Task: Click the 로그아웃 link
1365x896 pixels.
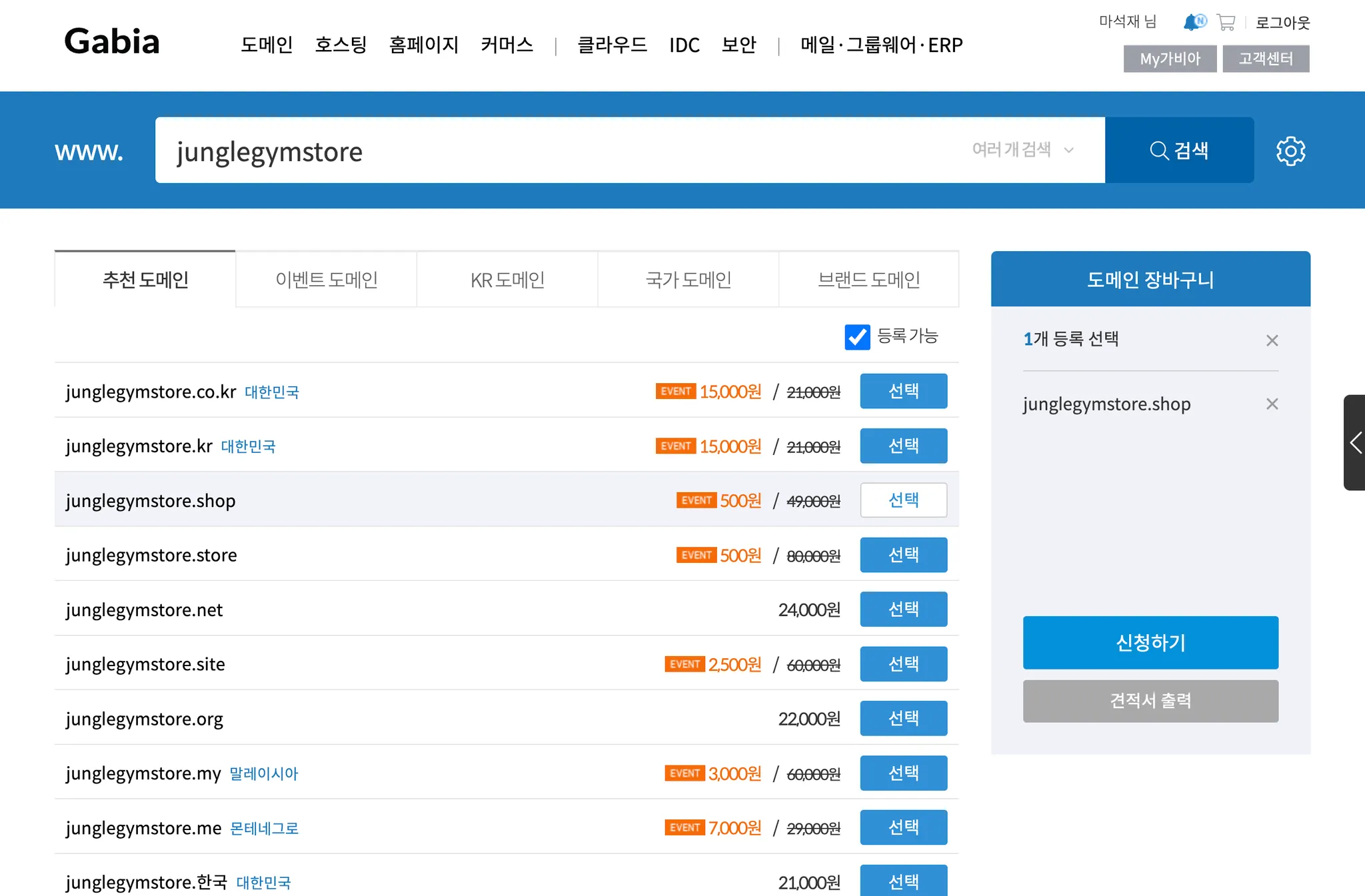Action: click(1282, 23)
